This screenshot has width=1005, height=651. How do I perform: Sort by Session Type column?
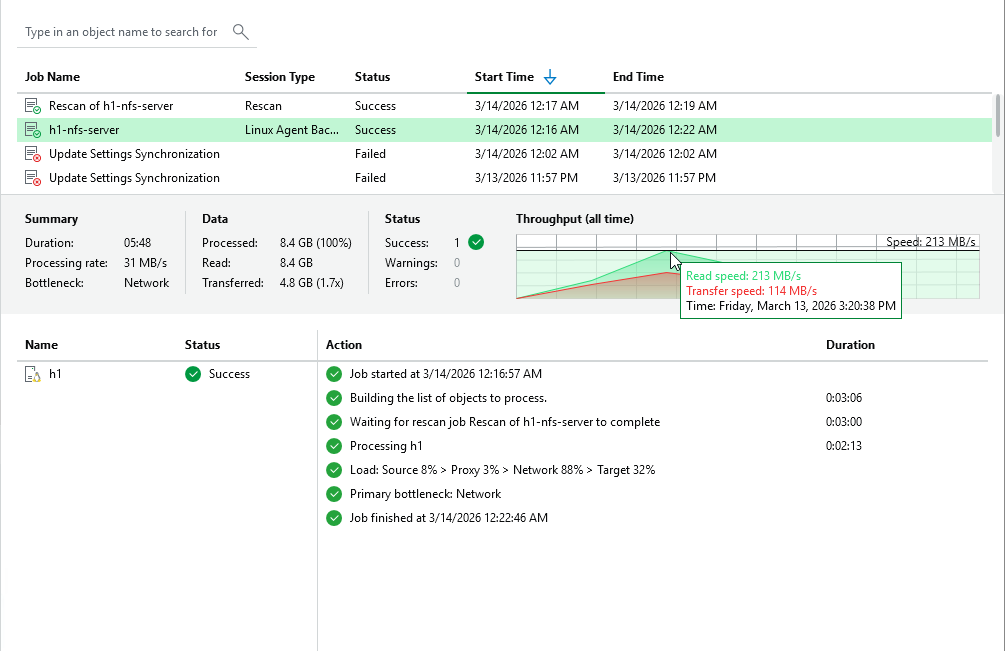(x=279, y=77)
